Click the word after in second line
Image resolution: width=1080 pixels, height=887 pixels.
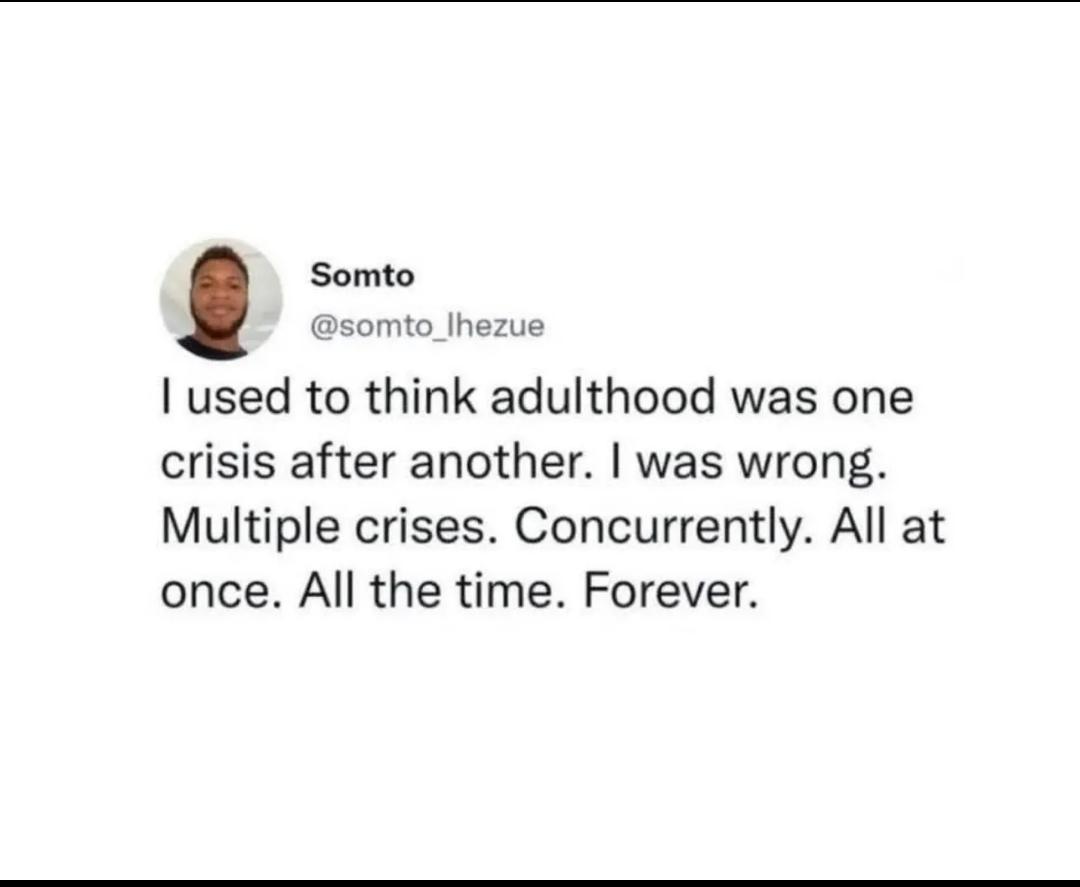click(x=343, y=462)
